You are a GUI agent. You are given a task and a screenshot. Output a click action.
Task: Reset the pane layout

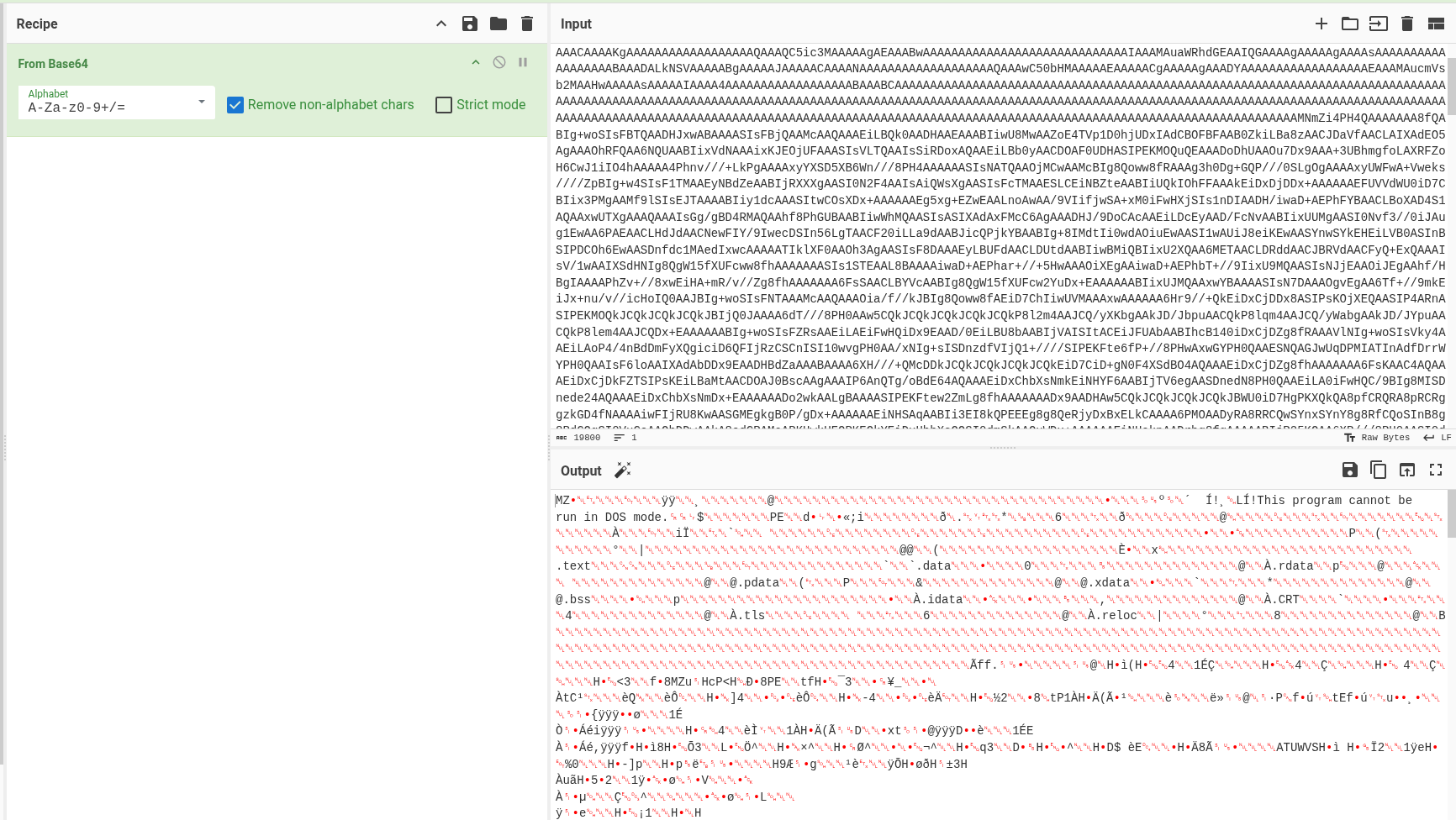pyautogui.click(x=1436, y=24)
